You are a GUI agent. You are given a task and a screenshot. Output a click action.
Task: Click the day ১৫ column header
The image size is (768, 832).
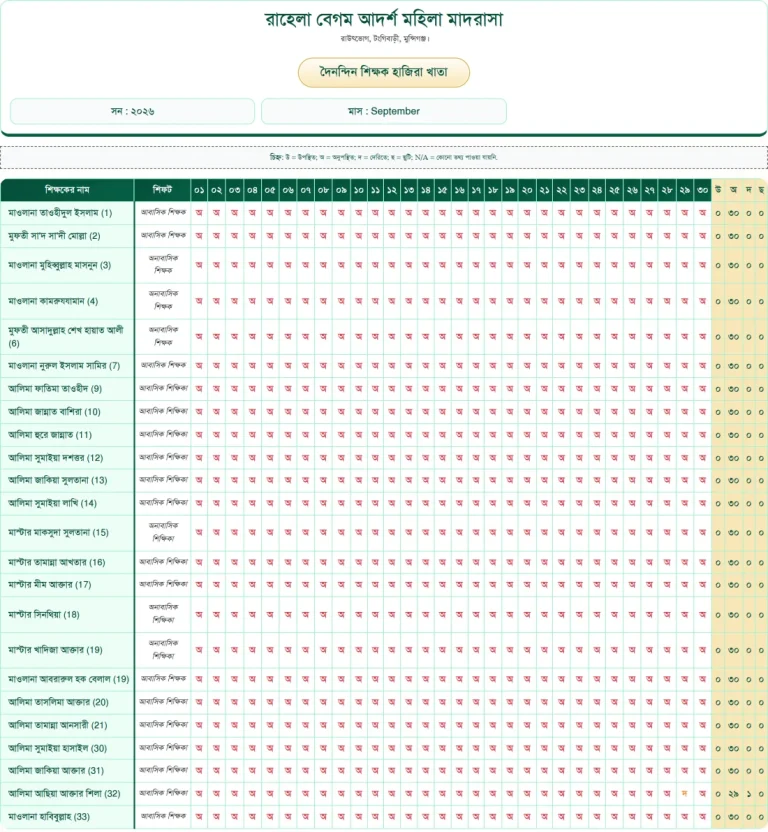tap(442, 189)
